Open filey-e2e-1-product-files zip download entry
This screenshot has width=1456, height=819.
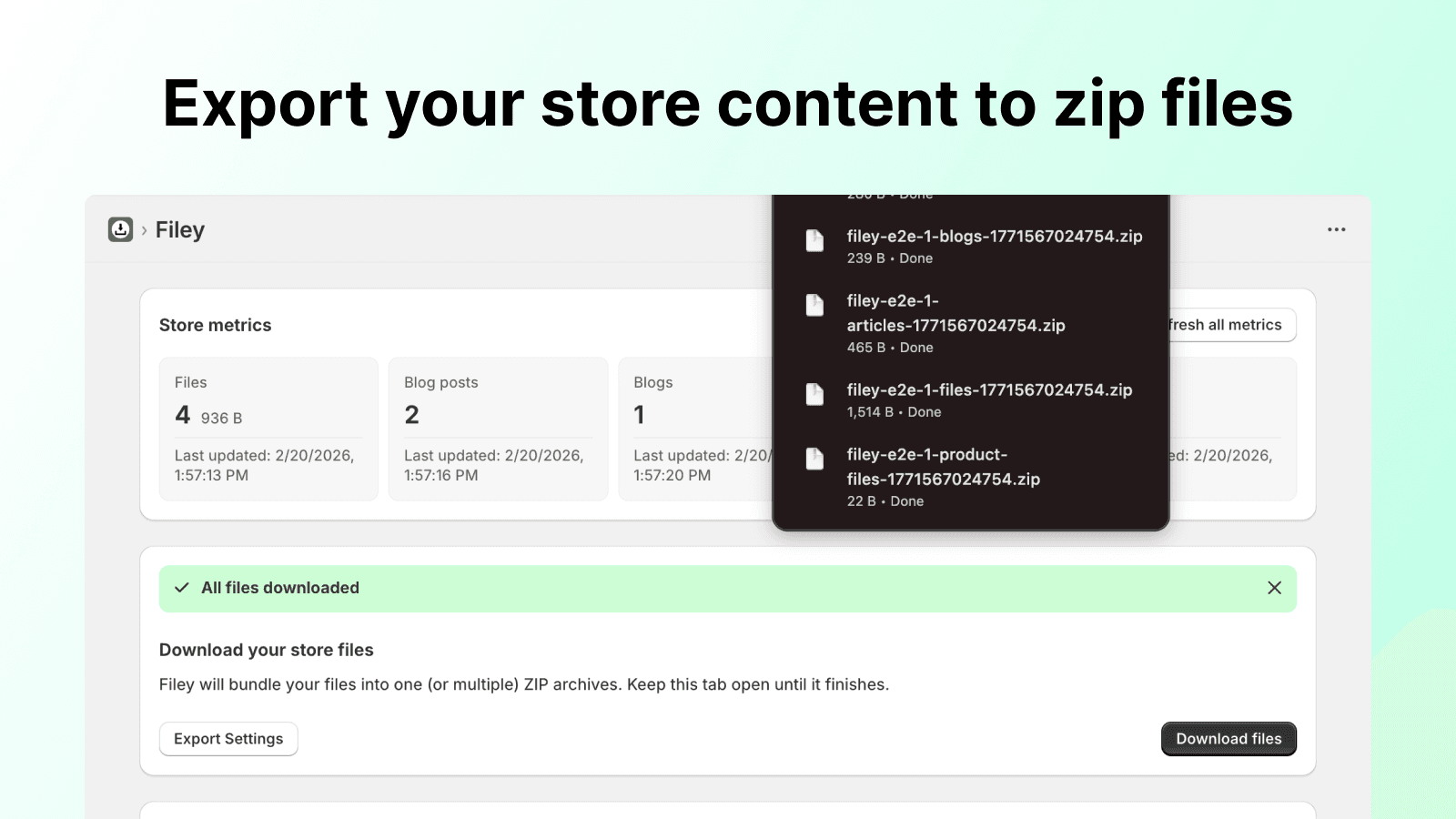(x=971, y=478)
